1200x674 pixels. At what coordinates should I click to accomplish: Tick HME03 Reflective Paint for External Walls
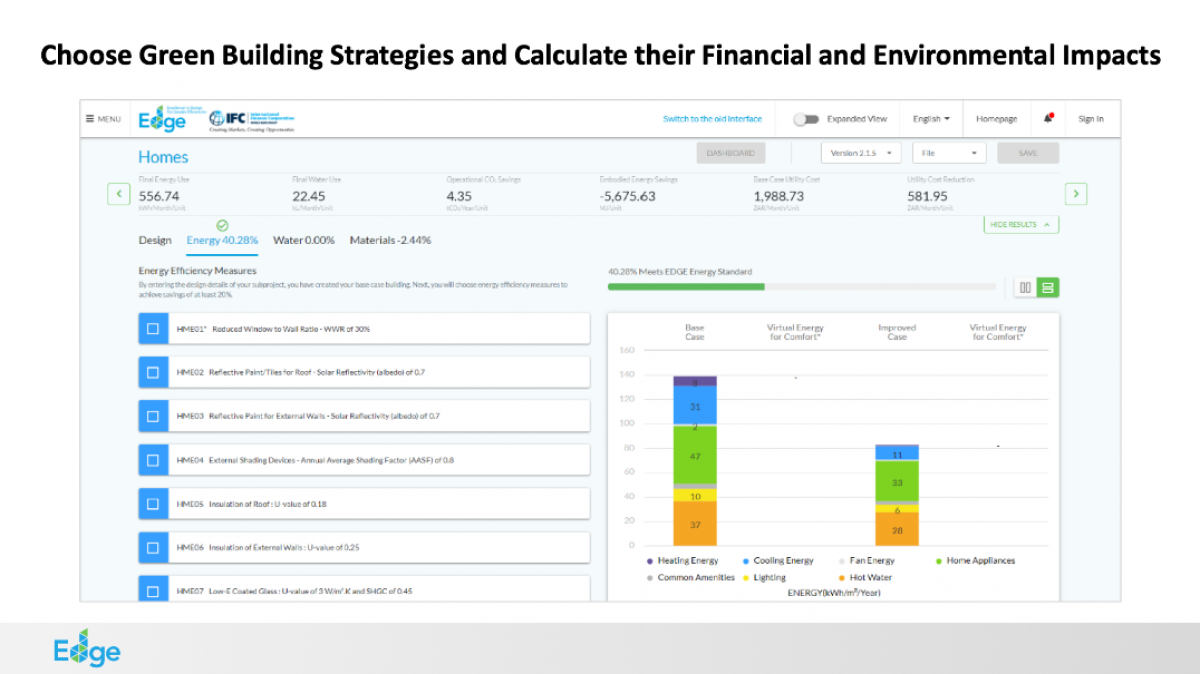pyautogui.click(x=153, y=416)
